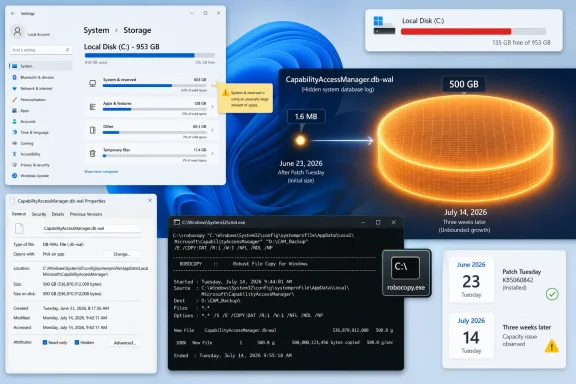This screenshot has width=576, height=384.
Task: Click the Show more categories link
Action: click(x=101, y=172)
